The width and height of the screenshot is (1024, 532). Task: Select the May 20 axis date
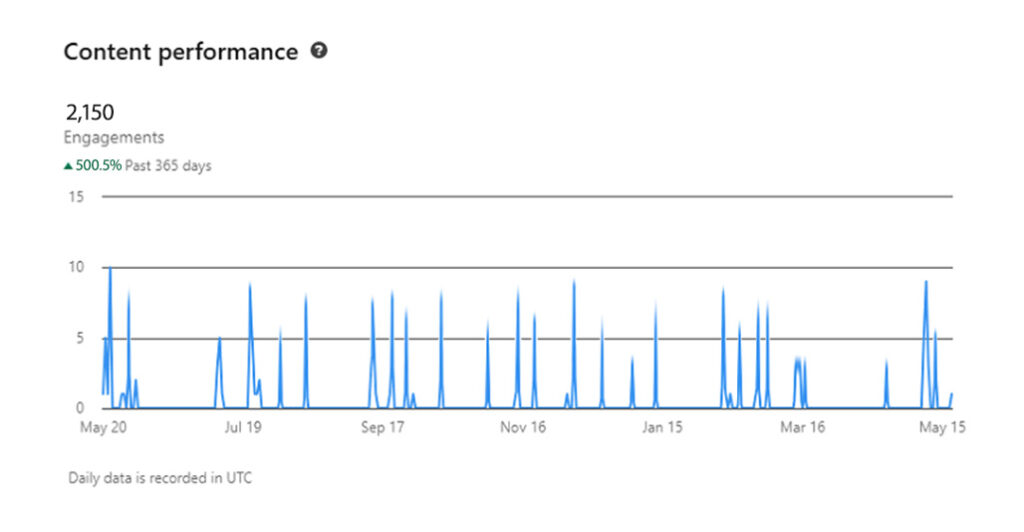click(x=103, y=428)
